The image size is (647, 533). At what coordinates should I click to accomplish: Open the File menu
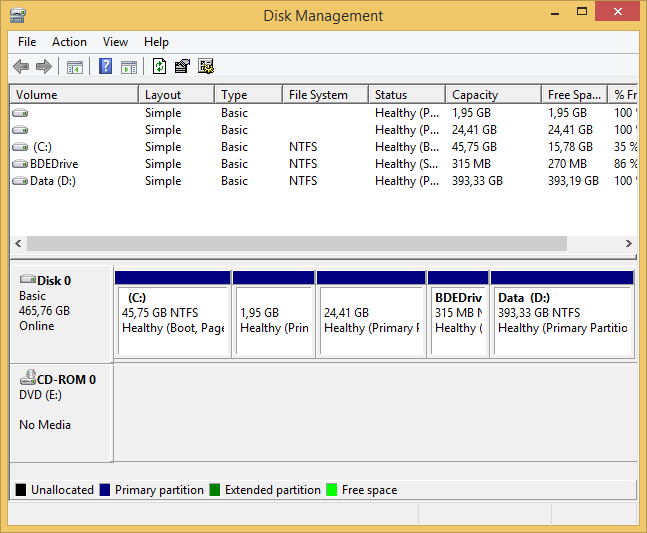coord(27,42)
